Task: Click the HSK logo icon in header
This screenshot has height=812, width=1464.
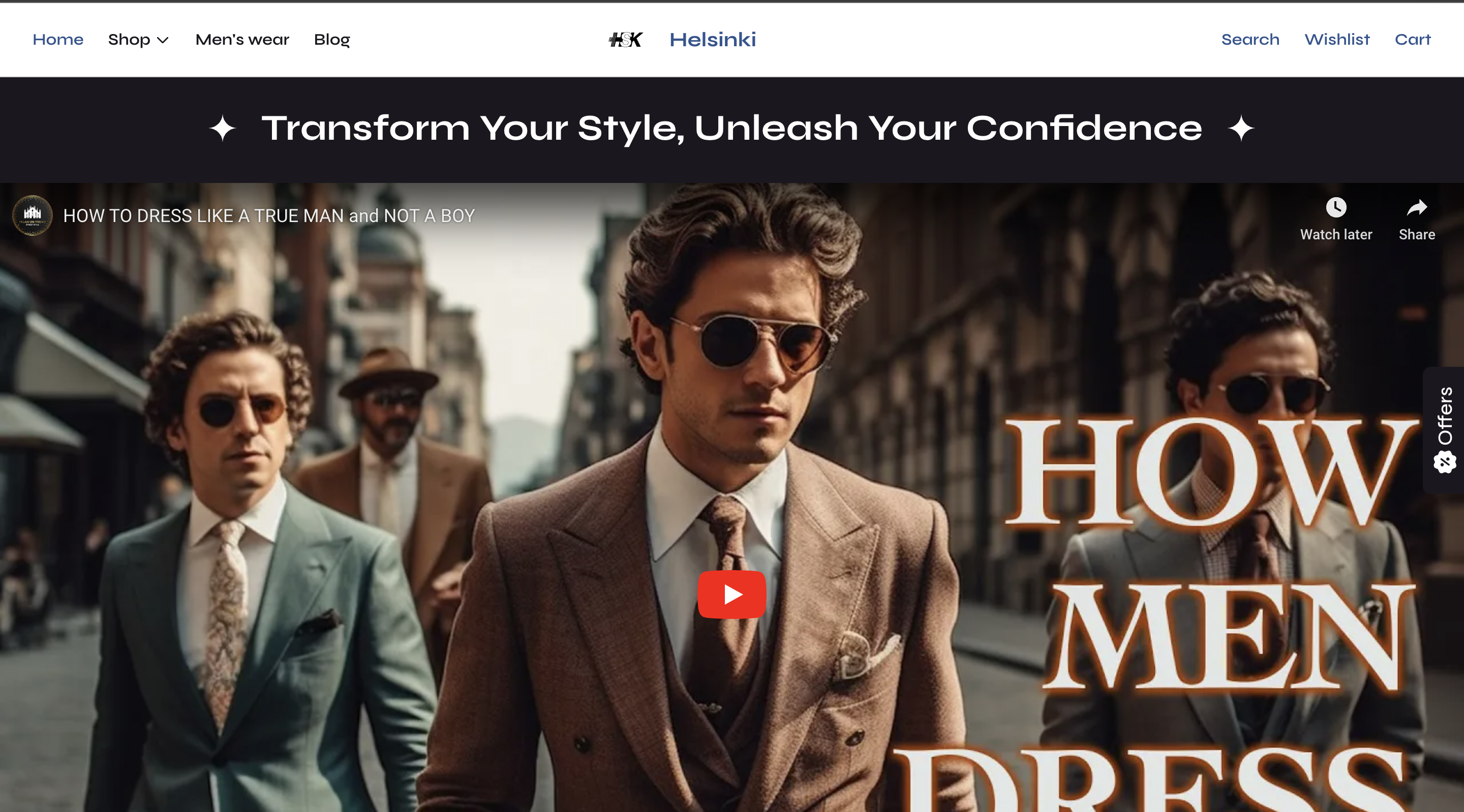Action: click(x=625, y=40)
